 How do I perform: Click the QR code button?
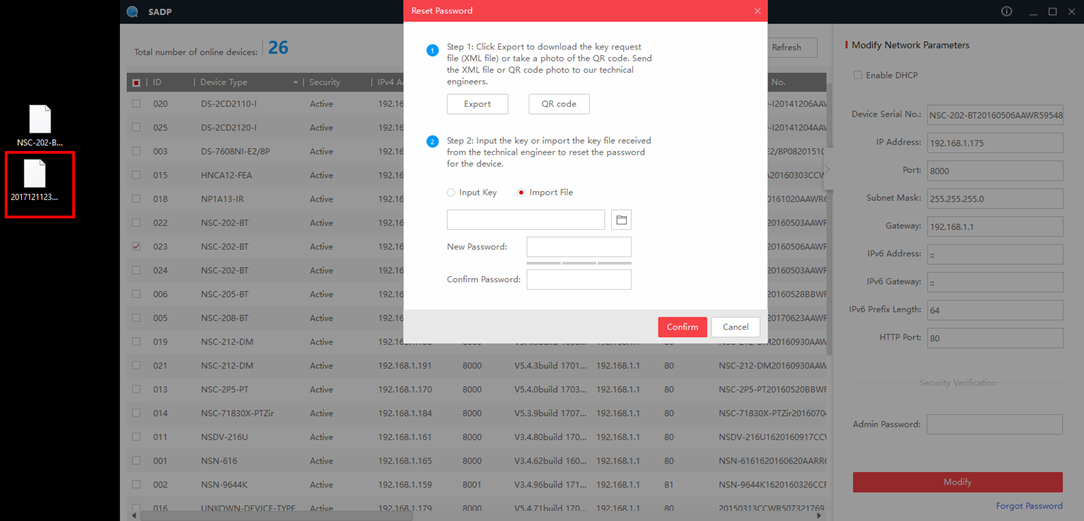pos(559,104)
